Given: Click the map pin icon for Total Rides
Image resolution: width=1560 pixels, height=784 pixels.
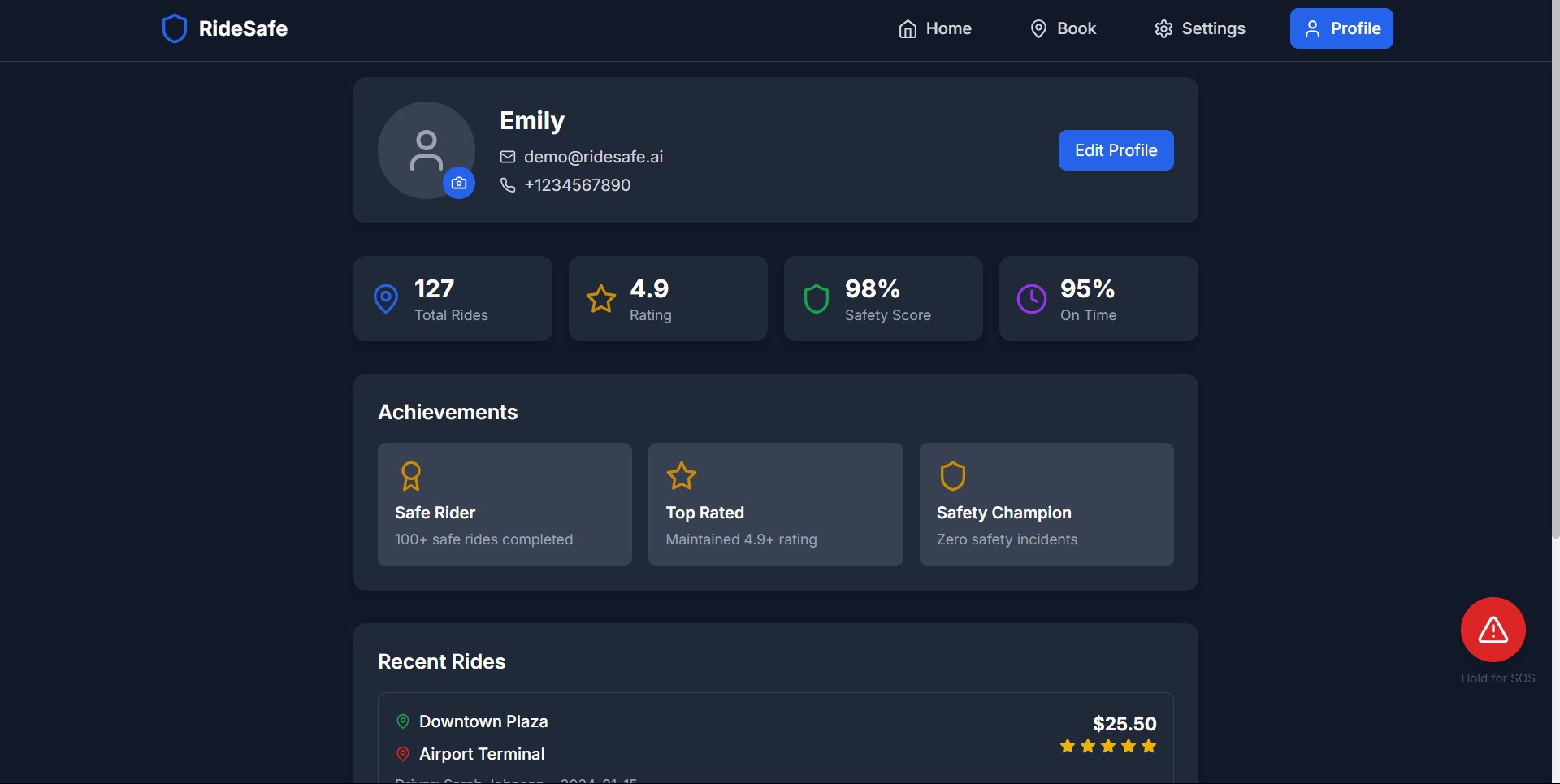Looking at the screenshot, I should 386,299.
